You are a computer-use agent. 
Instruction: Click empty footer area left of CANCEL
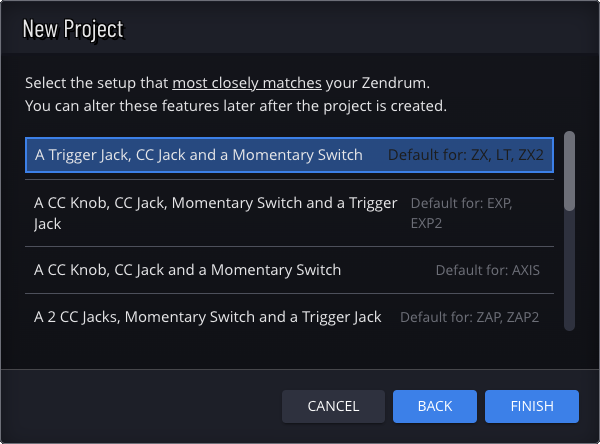[140, 406]
